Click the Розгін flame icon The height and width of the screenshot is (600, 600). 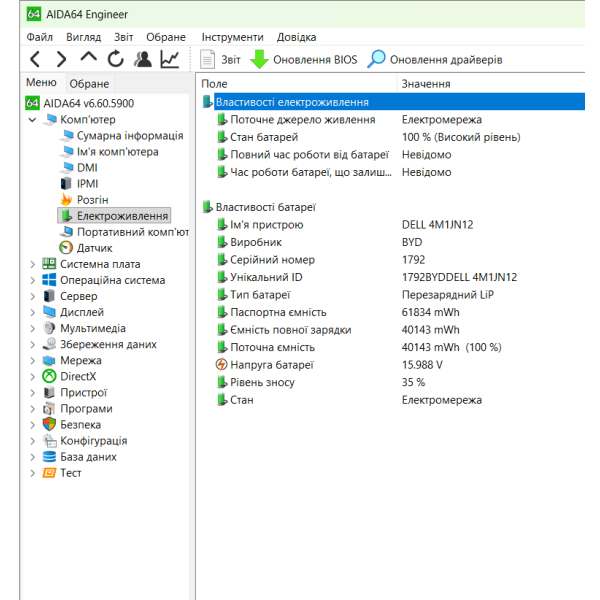tap(66, 200)
